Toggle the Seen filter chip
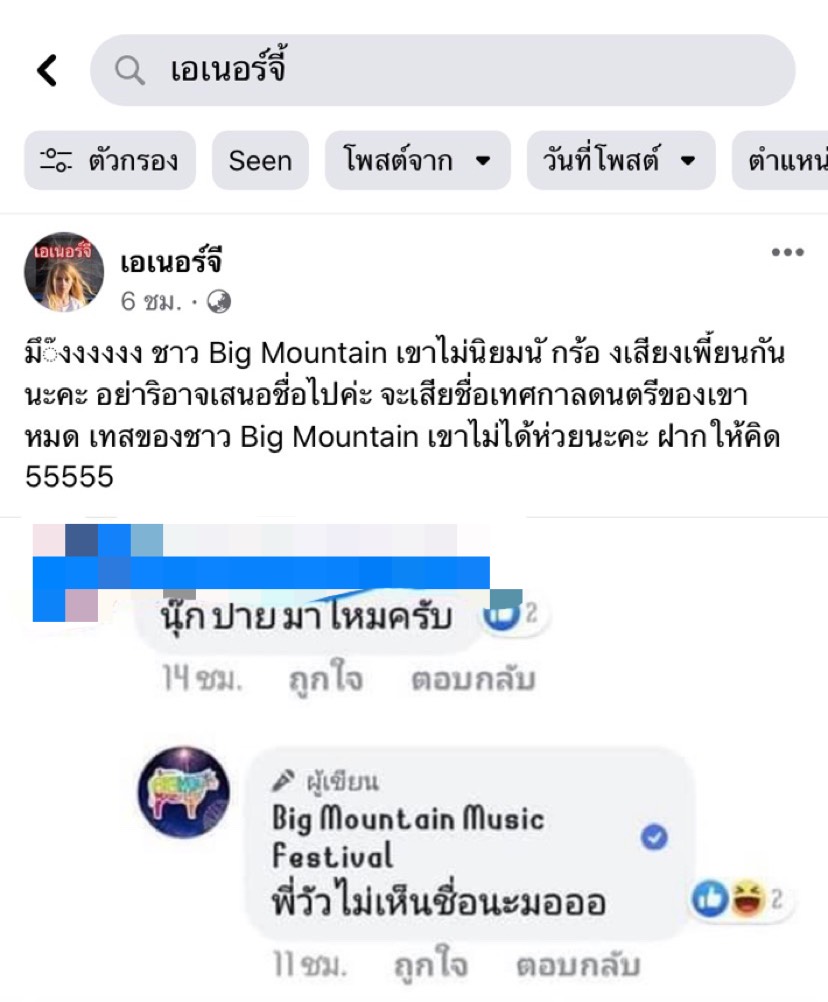The width and height of the screenshot is (828, 1002). coord(260,160)
